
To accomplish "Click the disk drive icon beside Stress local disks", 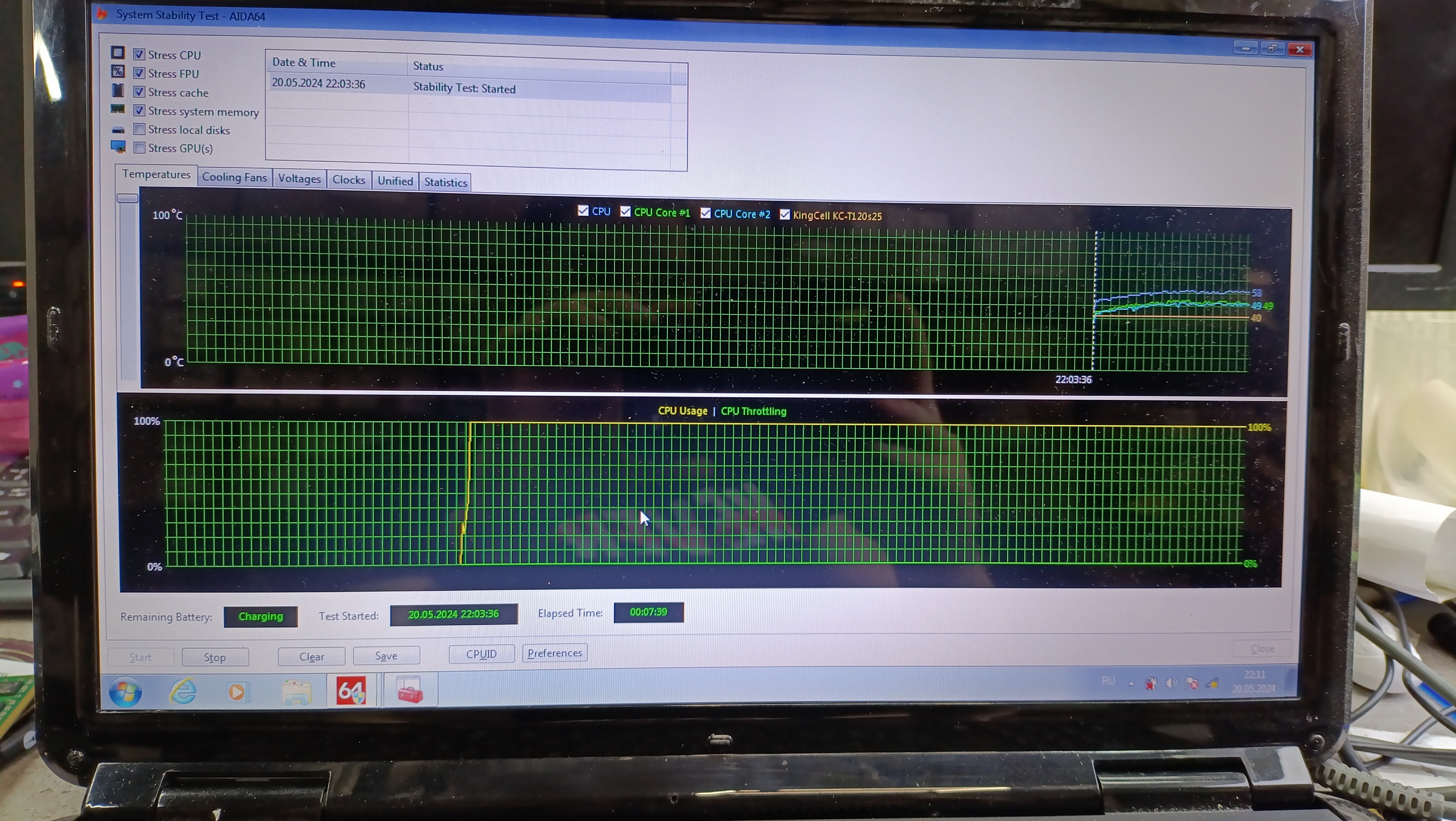I will coord(118,129).
